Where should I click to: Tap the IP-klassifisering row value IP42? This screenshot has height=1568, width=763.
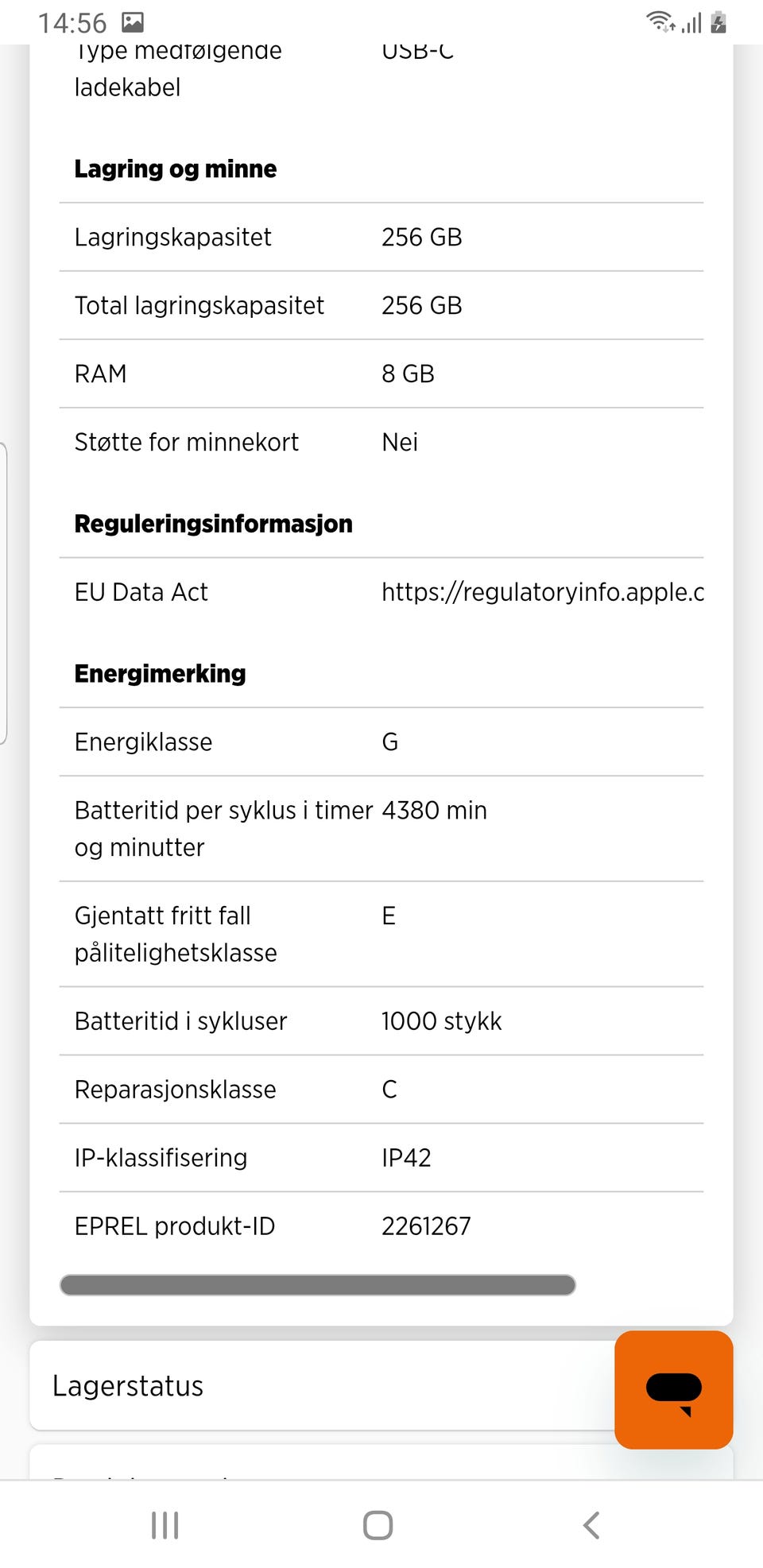[x=406, y=1158]
